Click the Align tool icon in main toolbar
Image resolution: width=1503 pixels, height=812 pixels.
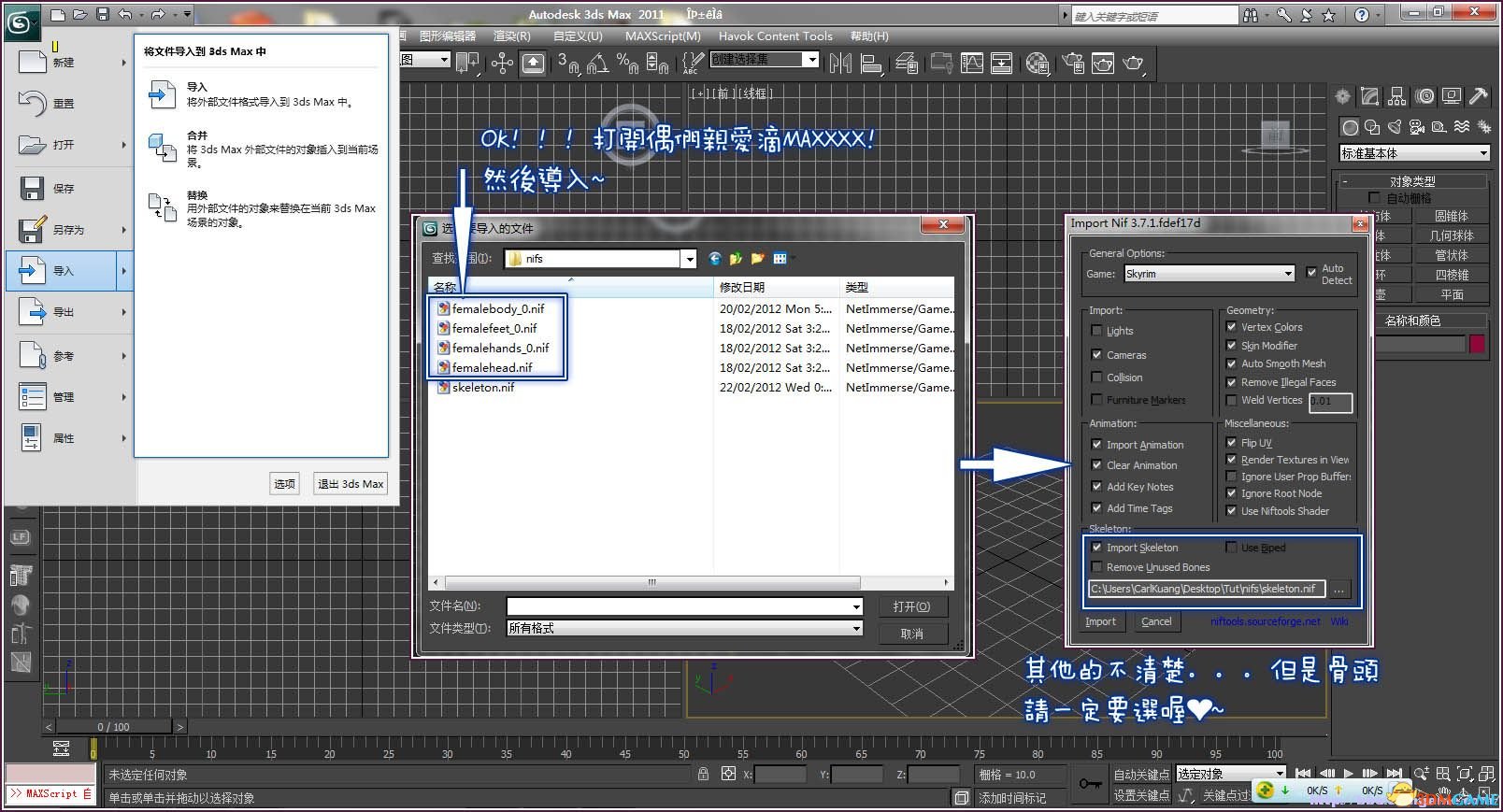[x=871, y=63]
